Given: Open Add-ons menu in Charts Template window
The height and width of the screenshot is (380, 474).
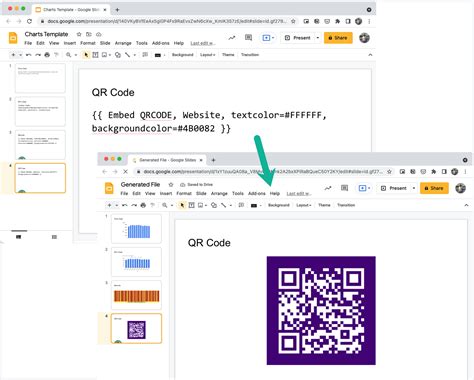Looking at the screenshot, I should [x=161, y=43].
